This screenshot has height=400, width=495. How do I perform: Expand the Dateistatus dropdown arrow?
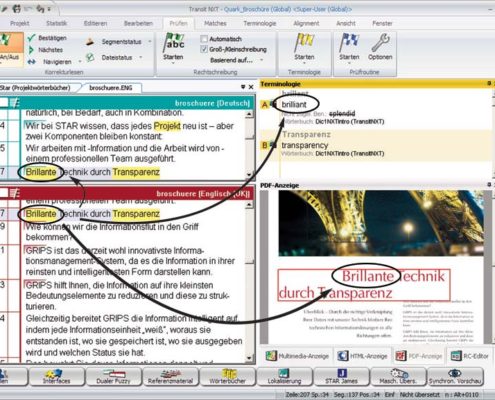[x=140, y=57]
